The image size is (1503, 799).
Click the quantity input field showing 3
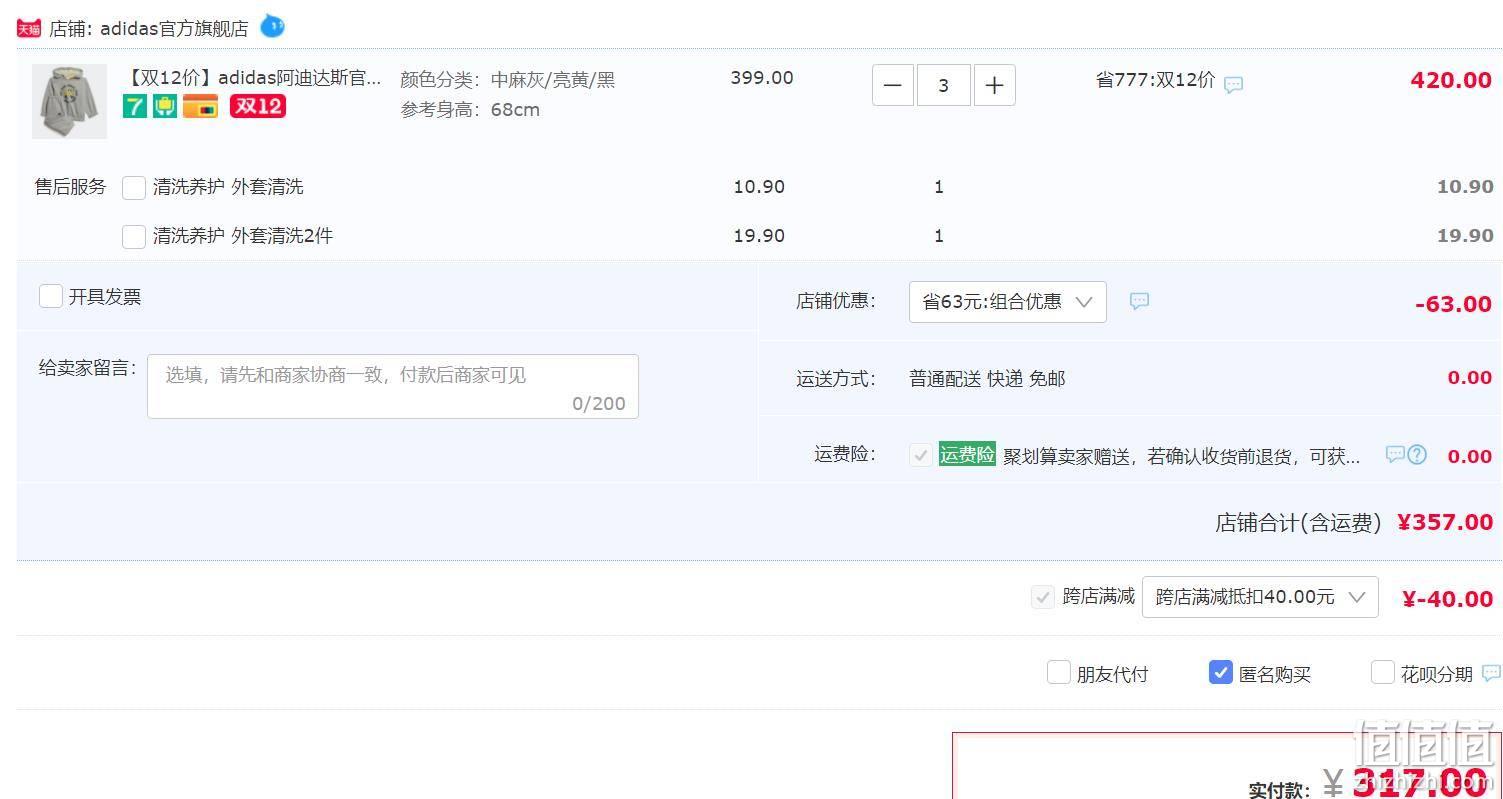(943, 85)
